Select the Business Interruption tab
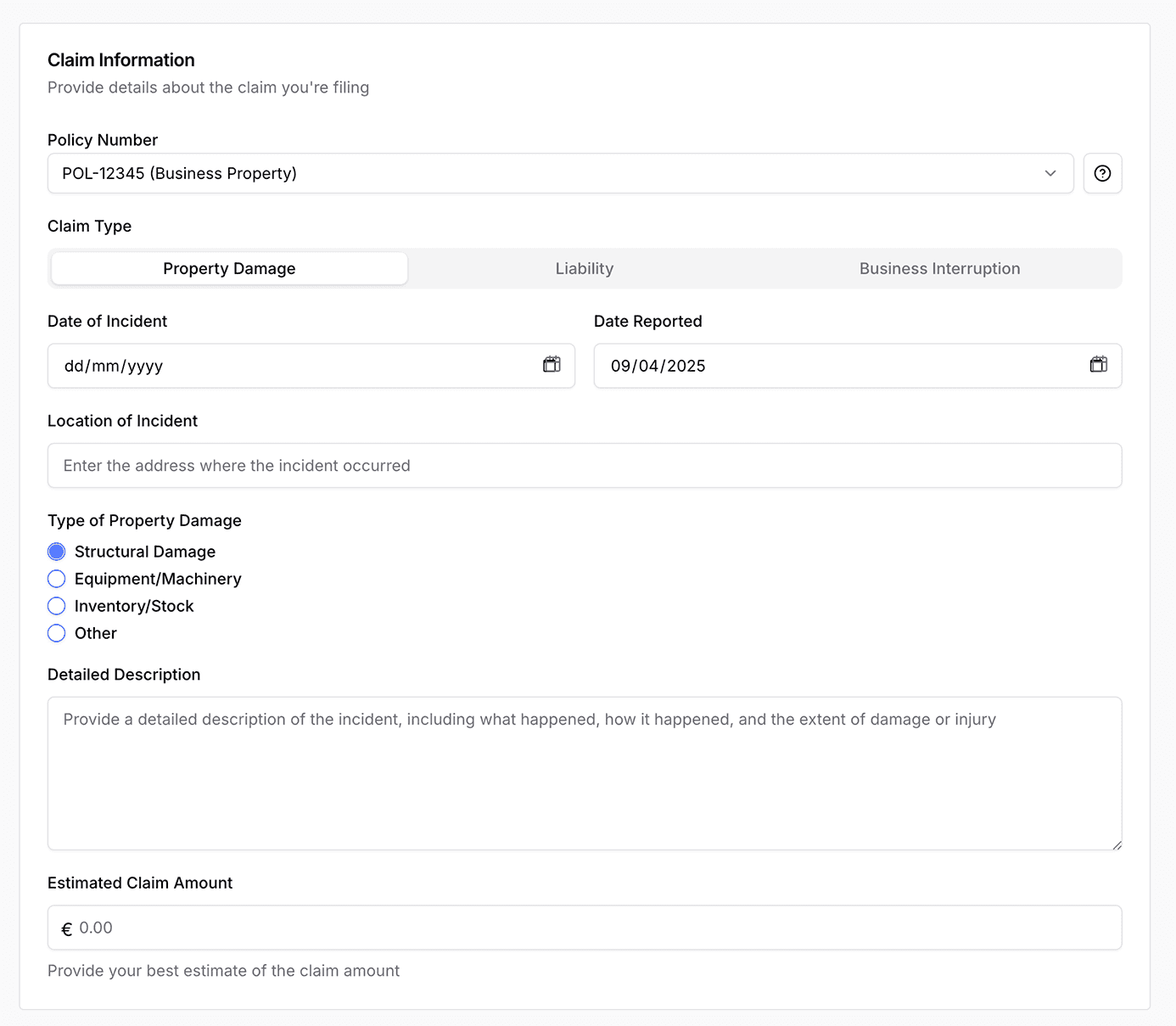Viewport: 1176px width, 1026px height. coord(939,269)
